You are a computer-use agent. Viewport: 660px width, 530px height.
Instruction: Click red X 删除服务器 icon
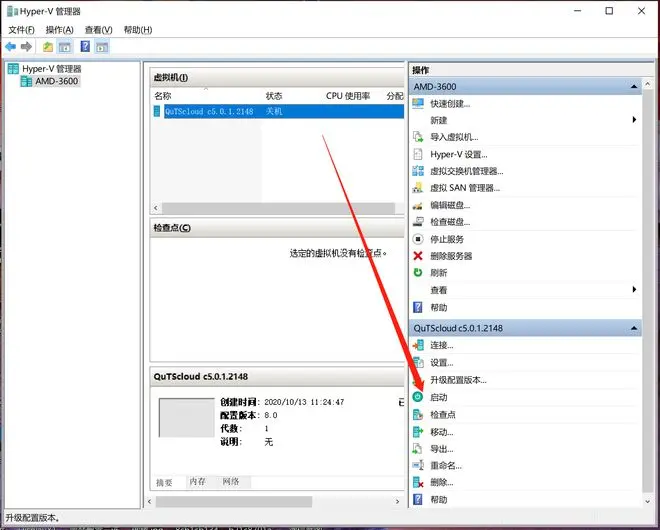(x=418, y=256)
